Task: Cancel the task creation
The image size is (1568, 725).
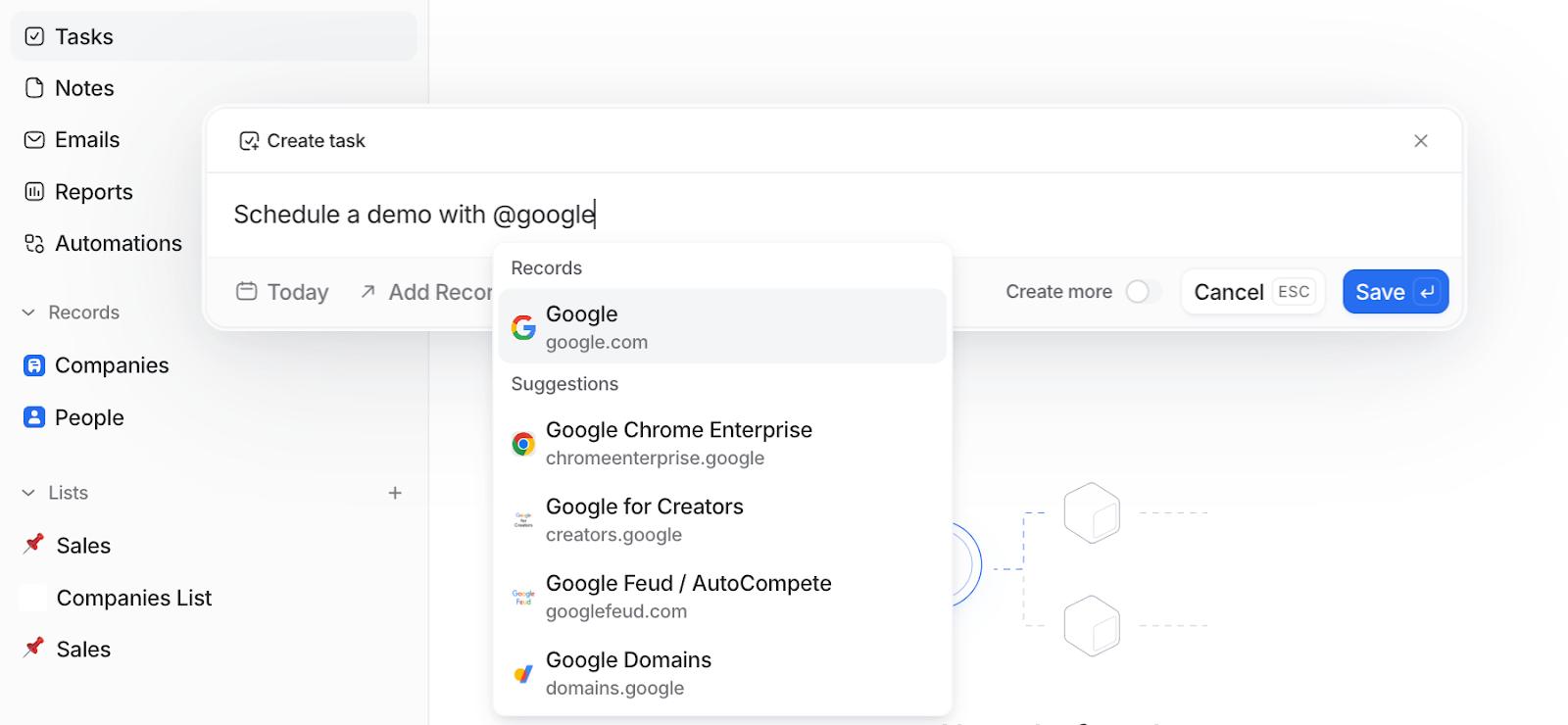Action: (x=1252, y=292)
